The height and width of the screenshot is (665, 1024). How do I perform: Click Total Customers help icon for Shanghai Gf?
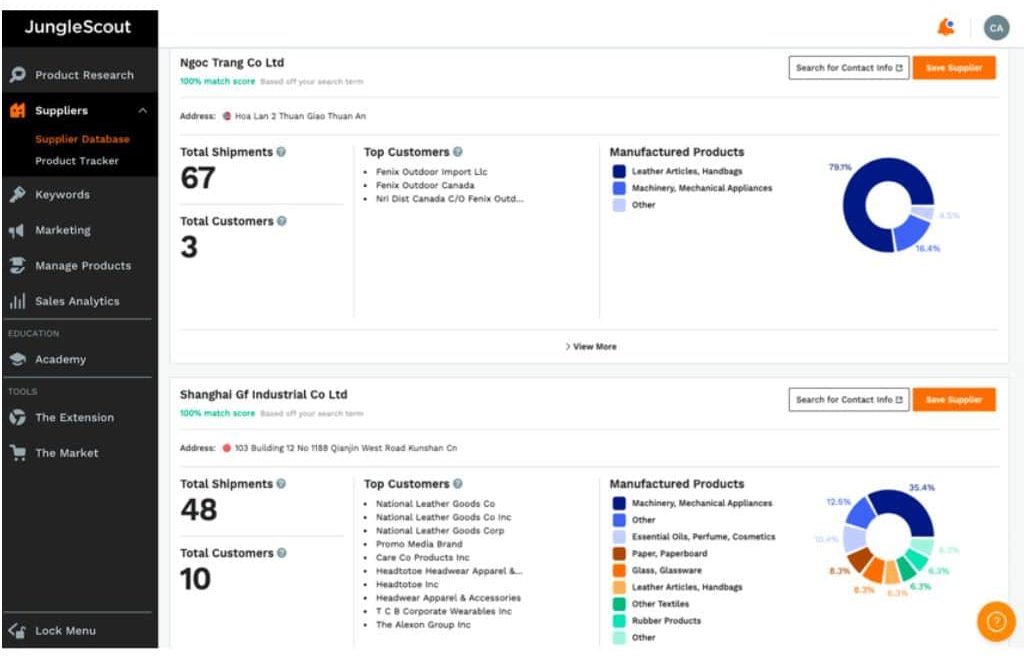(x=281, y=553)
